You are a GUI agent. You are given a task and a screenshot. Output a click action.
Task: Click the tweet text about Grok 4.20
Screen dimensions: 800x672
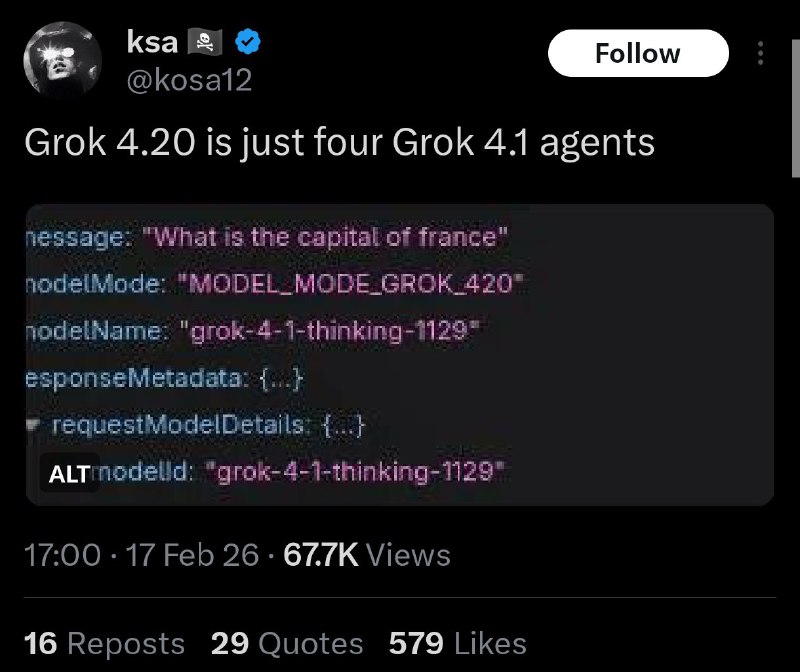339,142
